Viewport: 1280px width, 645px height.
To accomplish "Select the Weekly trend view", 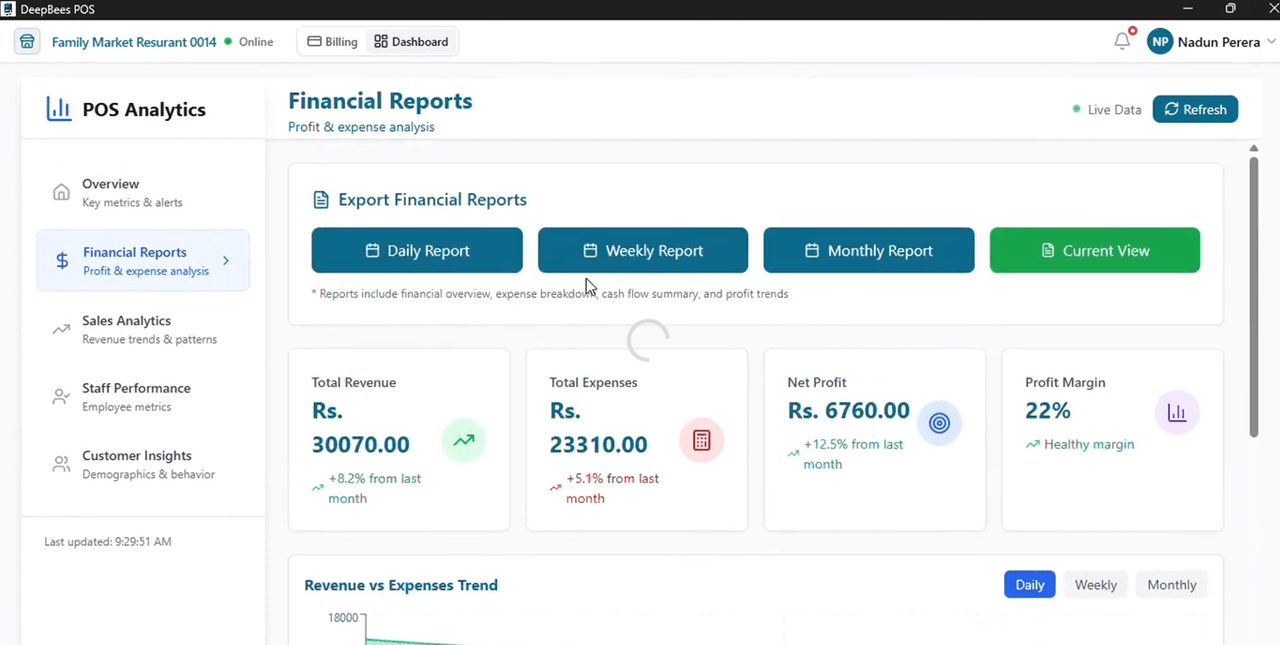I will [x=1095, y=585].
